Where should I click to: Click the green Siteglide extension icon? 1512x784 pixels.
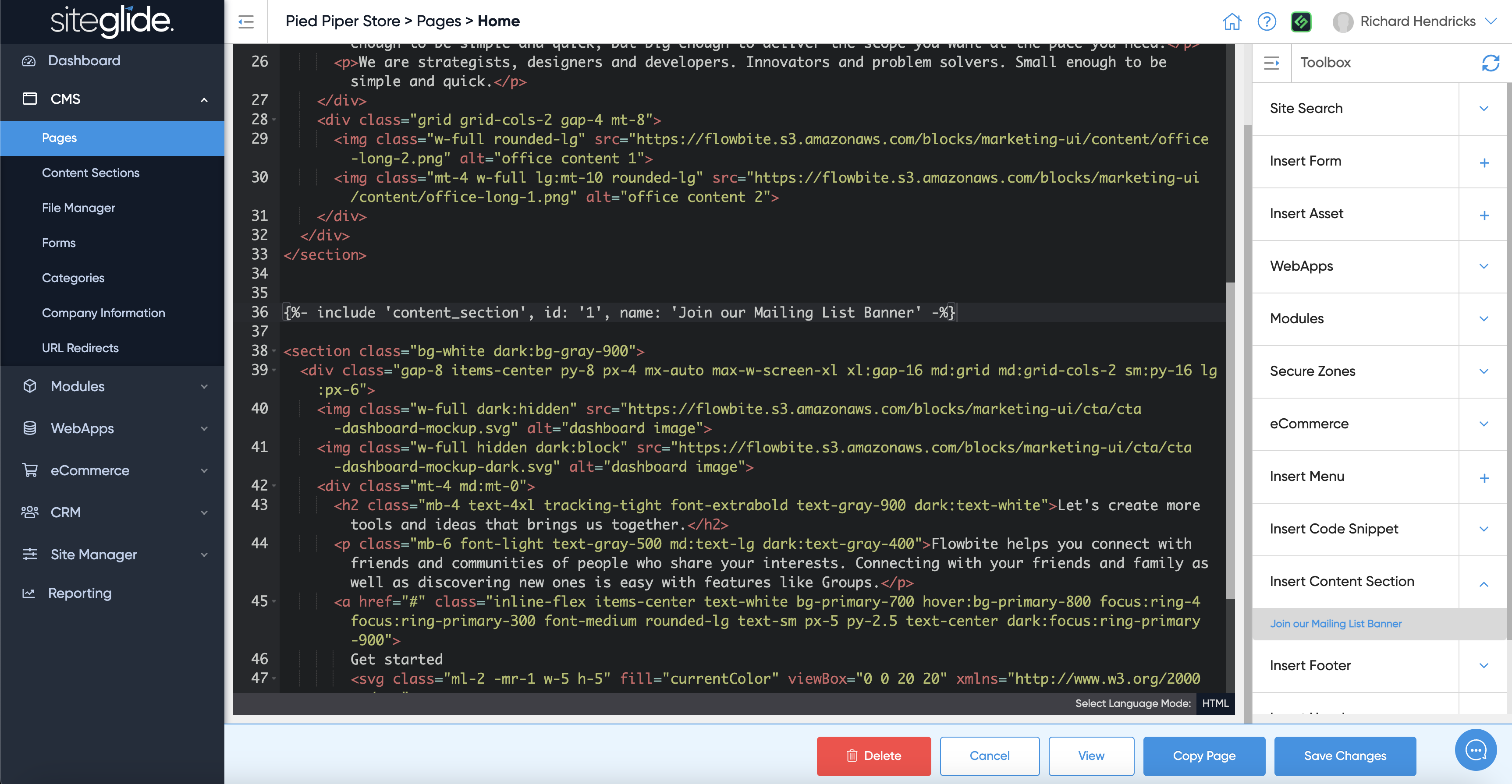click(1301, 22)
